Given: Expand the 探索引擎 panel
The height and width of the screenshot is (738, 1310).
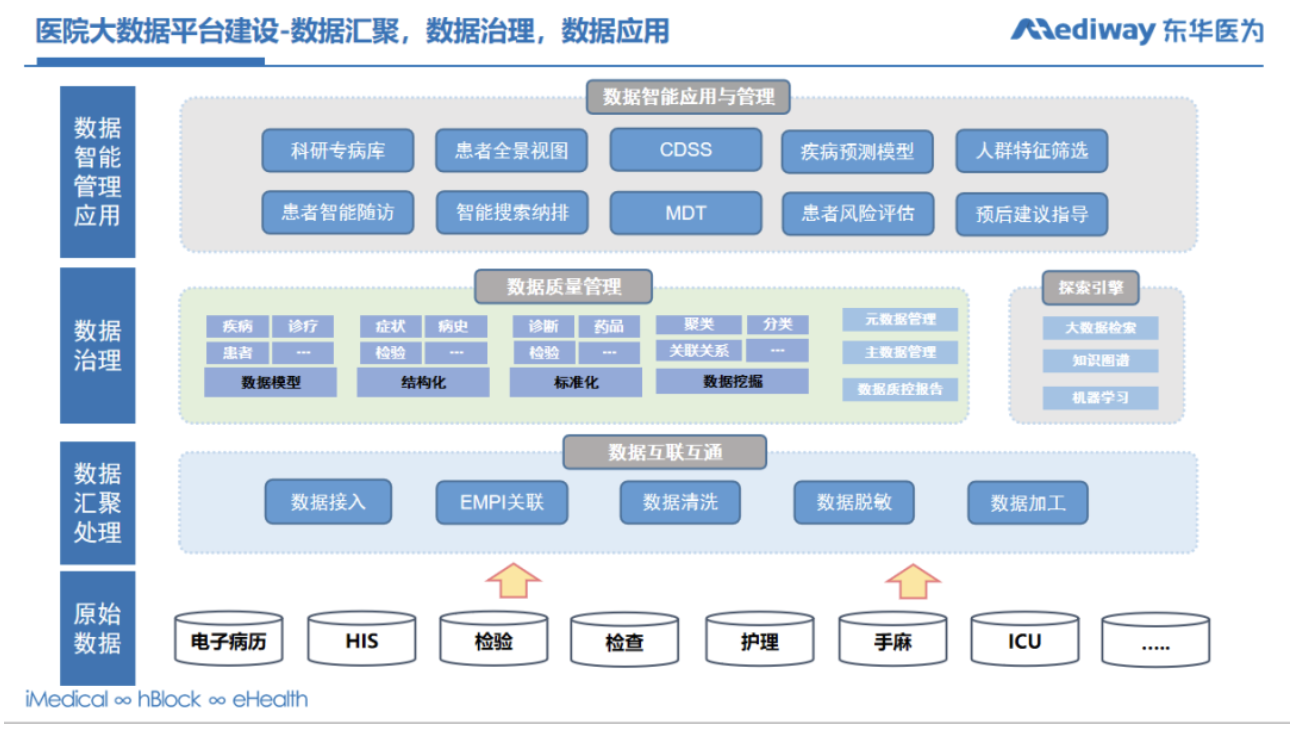Looking at the screenshot, I should tap(1088, 287).
